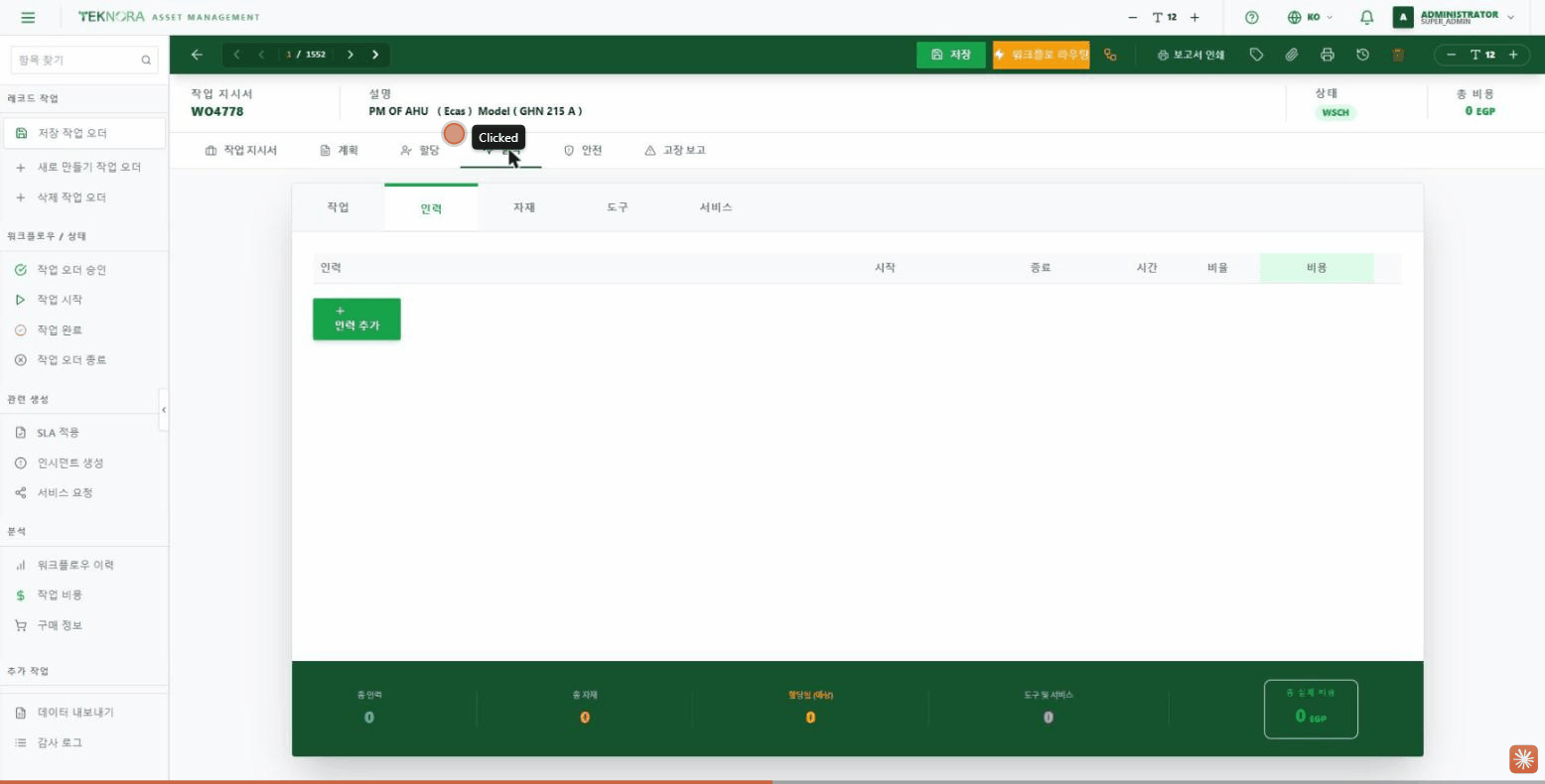Expand the Administrator user menu
The height and width of the screenshot is (784, 1545).
(x=1455, y=17)
